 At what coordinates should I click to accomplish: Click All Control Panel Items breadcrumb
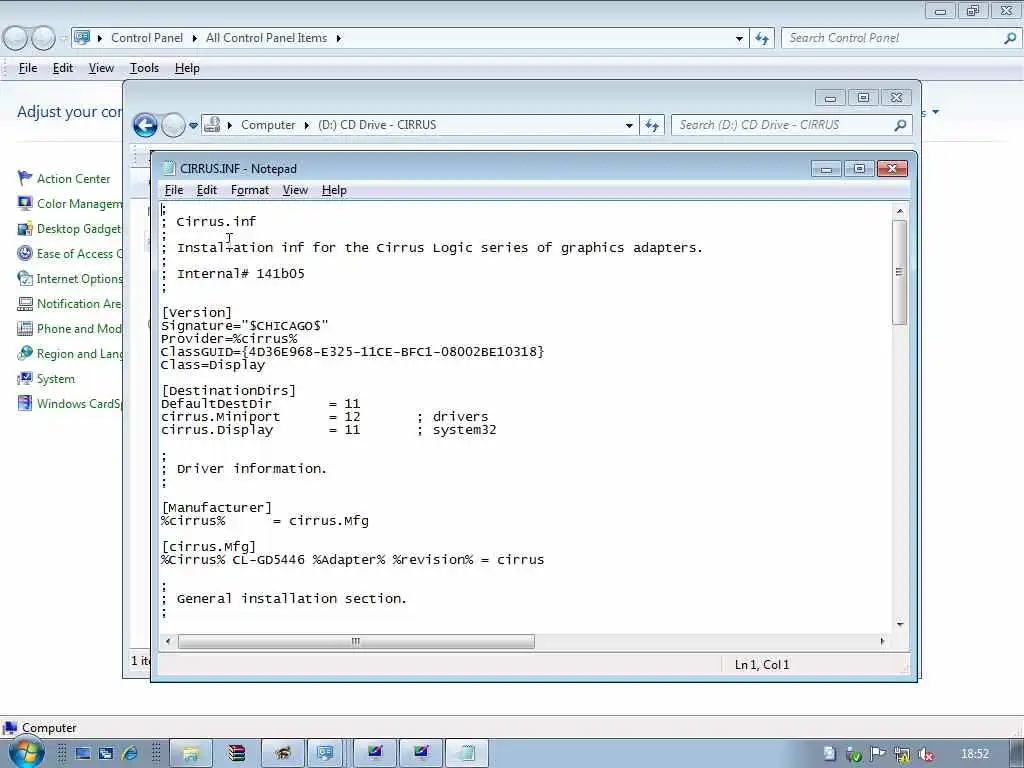[266, 38]
